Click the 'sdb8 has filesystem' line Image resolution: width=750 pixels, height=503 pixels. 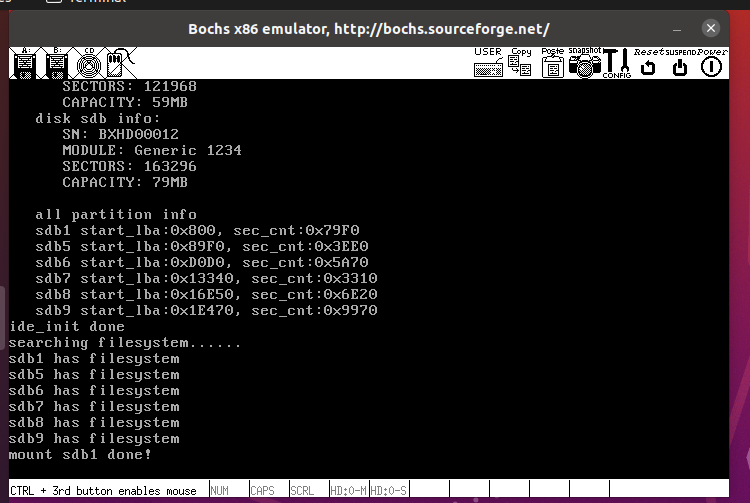point(94,423)
